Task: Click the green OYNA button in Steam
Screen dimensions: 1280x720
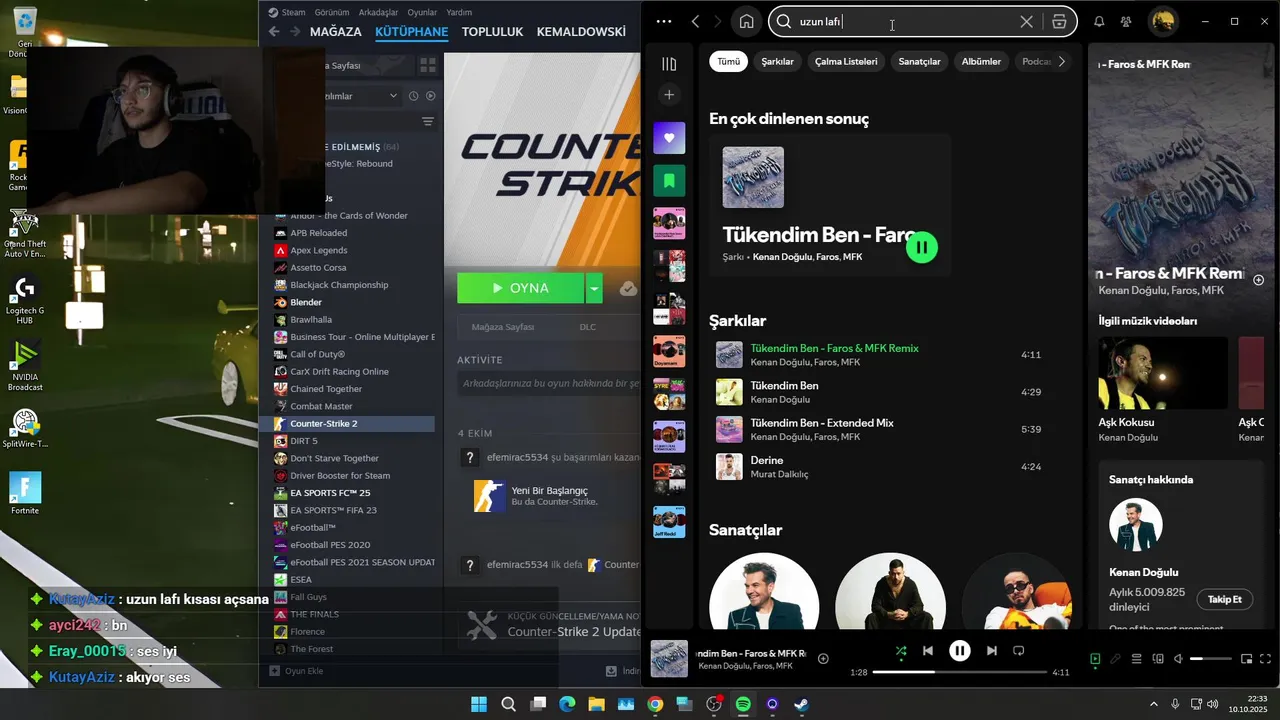Action: pos(521,288)
